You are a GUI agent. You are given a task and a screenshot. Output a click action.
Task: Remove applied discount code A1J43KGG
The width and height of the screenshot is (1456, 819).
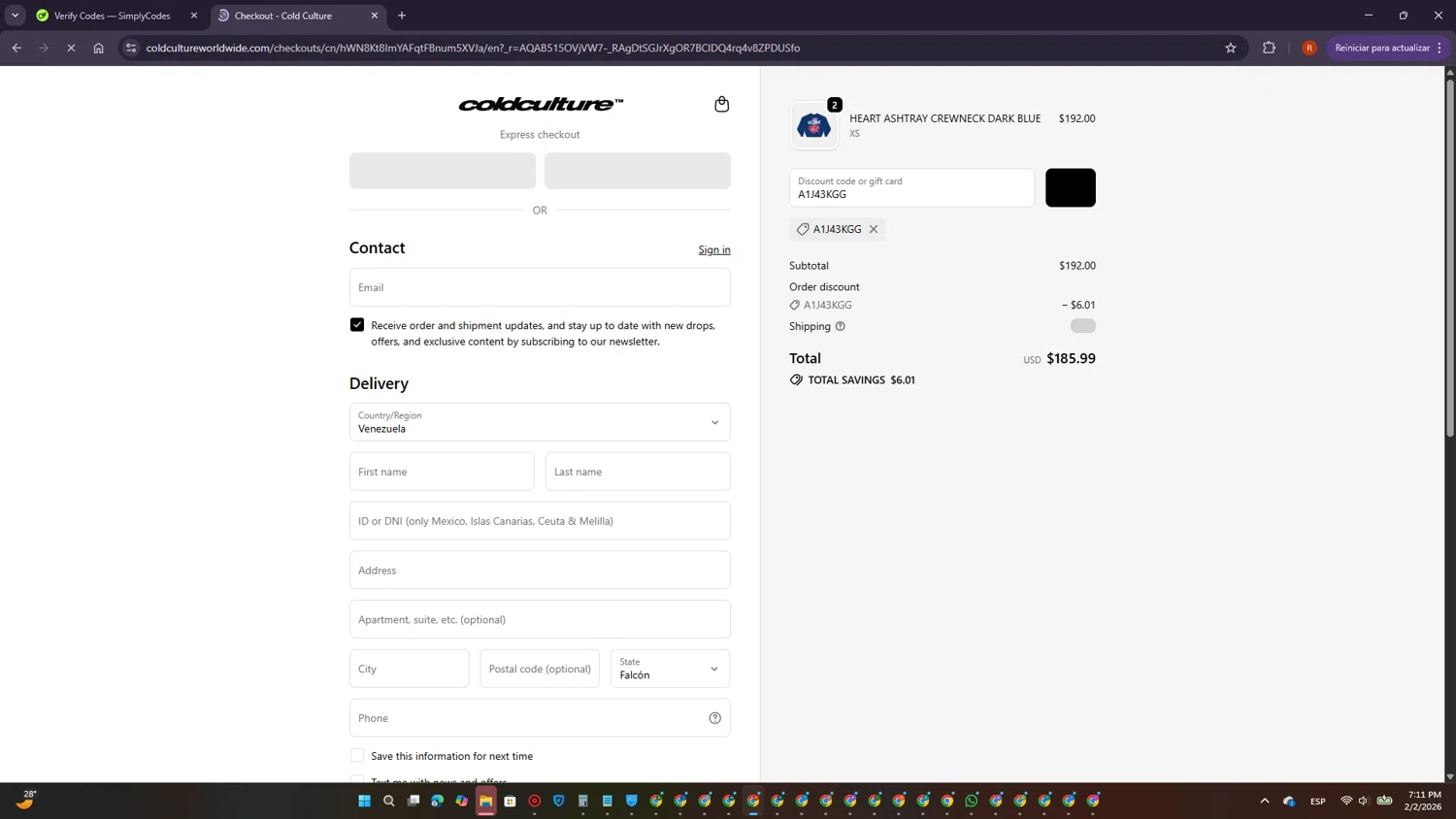pos(874,229)
